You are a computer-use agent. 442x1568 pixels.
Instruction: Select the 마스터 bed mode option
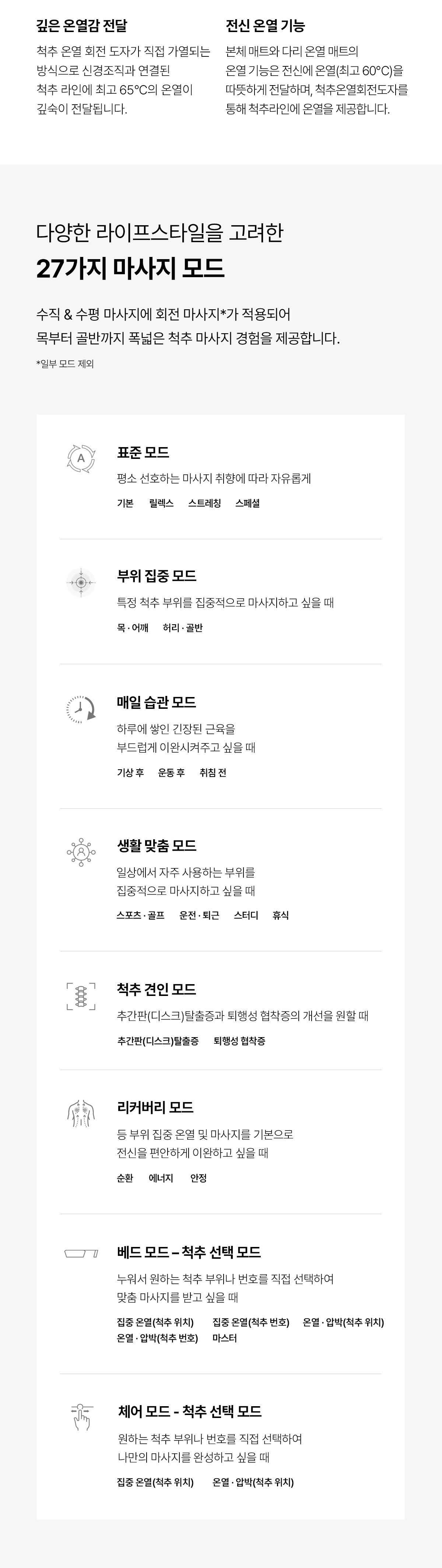pyautogui.click(x=224, y=1338)
